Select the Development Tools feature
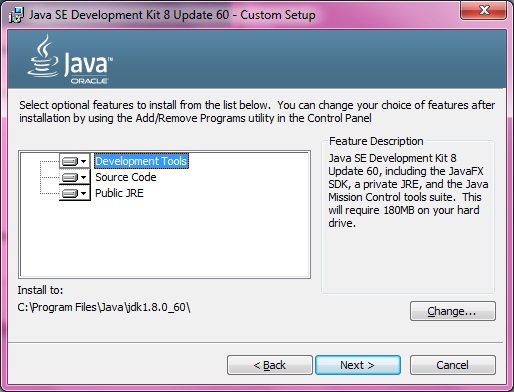 [141, 161]
